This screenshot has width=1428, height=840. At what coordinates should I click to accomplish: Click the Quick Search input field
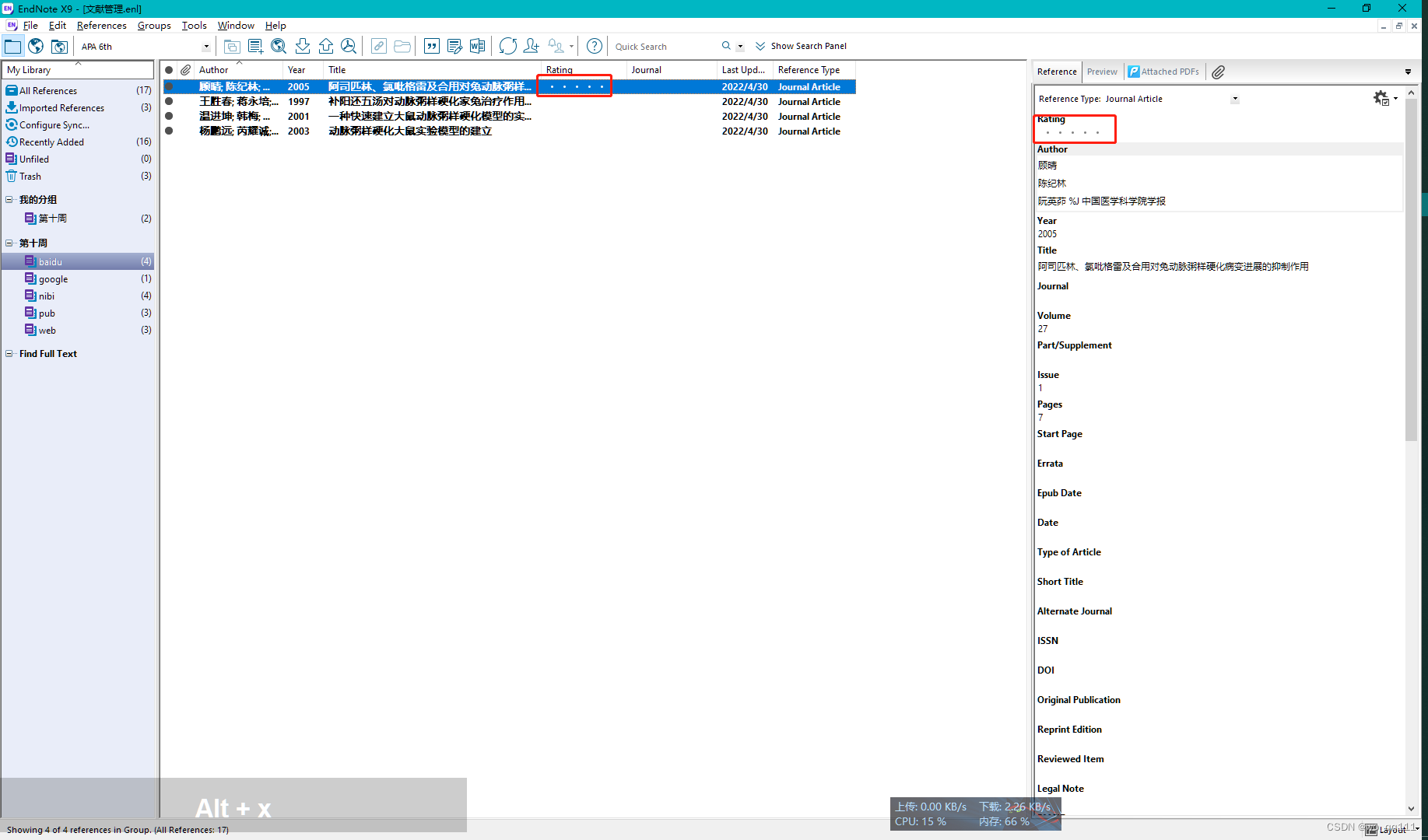click(664, 47)
